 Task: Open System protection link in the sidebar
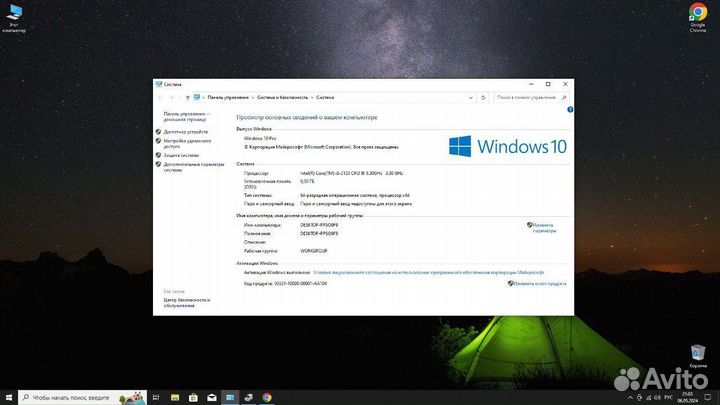tap(181, 155)
